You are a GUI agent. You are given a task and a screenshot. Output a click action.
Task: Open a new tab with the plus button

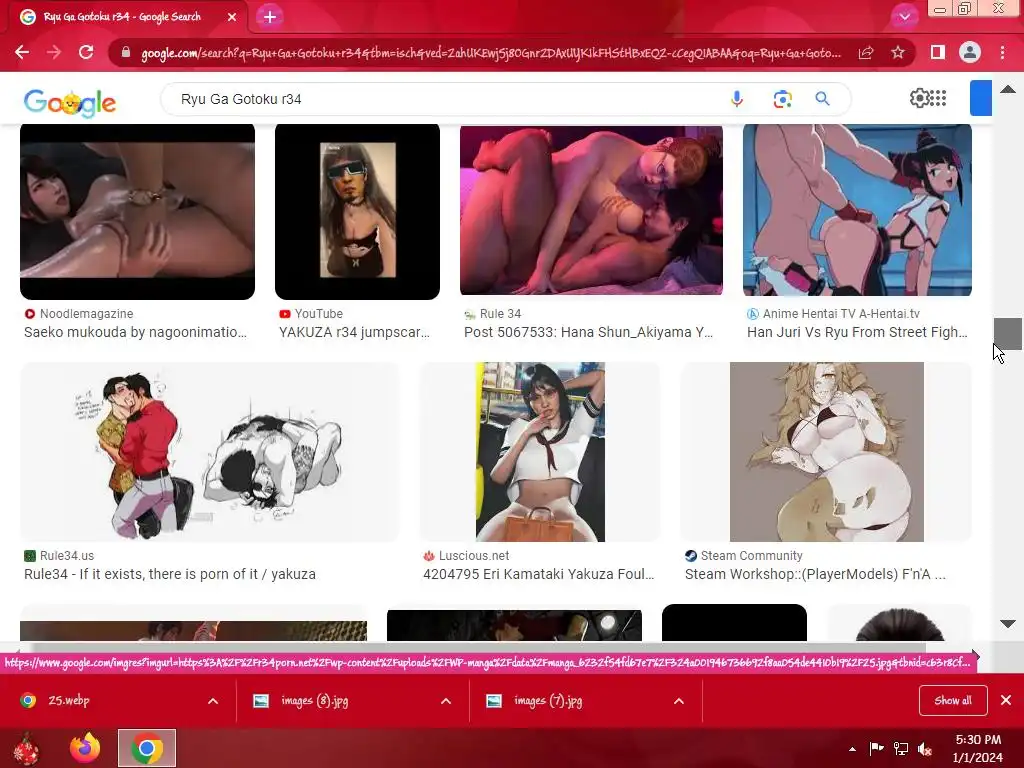pyautogui.click(x=270, y=17)
